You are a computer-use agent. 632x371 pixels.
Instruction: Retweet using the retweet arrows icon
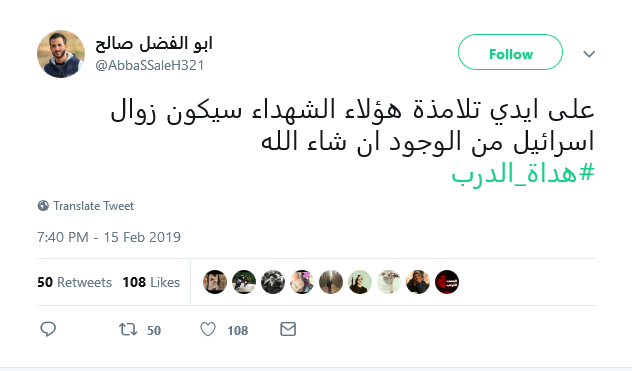(x=128, y=329)
